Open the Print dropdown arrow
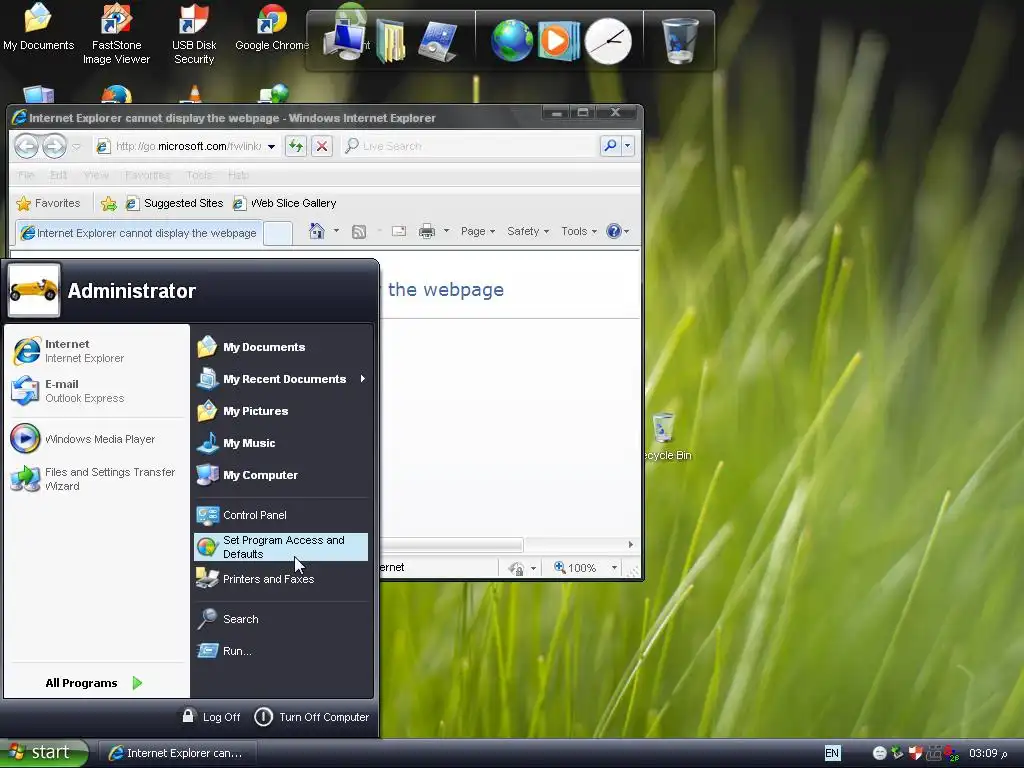The height and width of the screenshot is (768, 1024). tap(447, 231)
